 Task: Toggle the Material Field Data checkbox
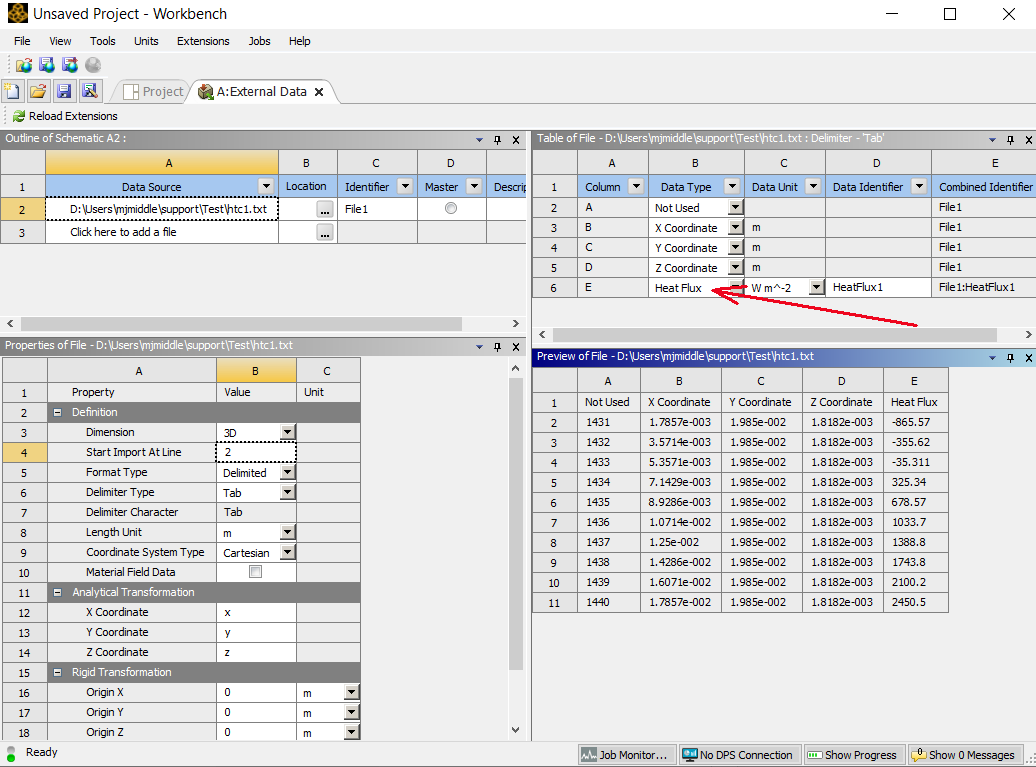tap(255, 571)
